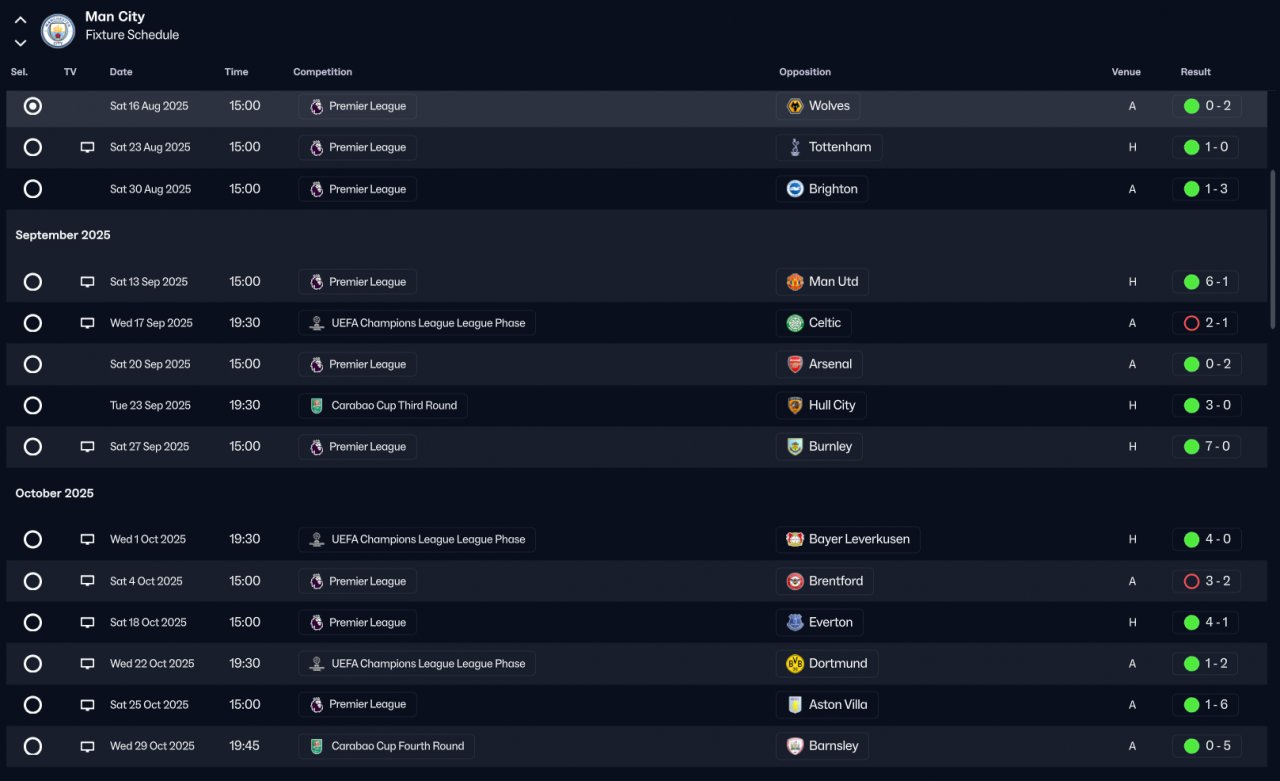Click the date Sat 30 Aug 2025
1280x781 pixels.
click(149, 189)
